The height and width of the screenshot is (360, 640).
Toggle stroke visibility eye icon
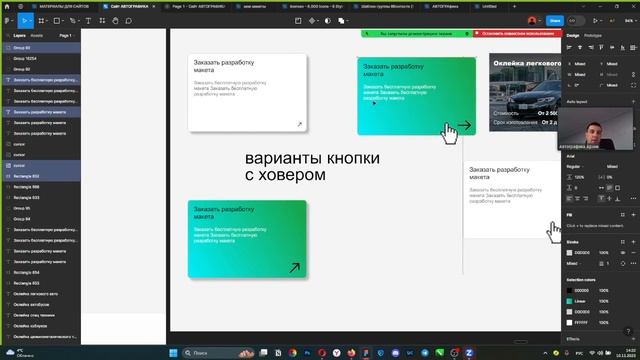pyautogui.click(x=623, y=253)
